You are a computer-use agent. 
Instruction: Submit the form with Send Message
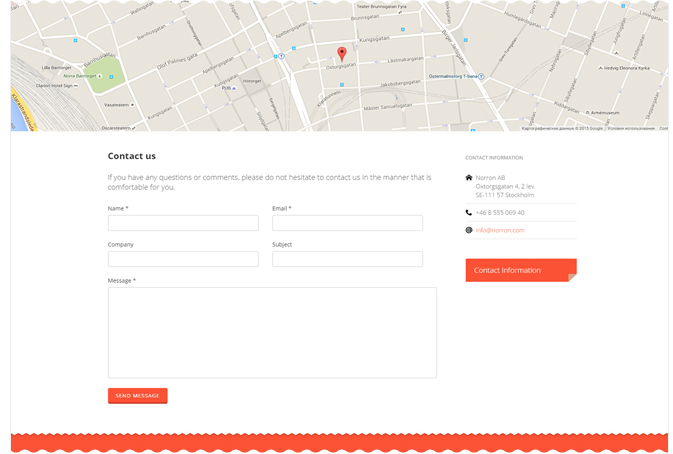click(x=138, y=396)
